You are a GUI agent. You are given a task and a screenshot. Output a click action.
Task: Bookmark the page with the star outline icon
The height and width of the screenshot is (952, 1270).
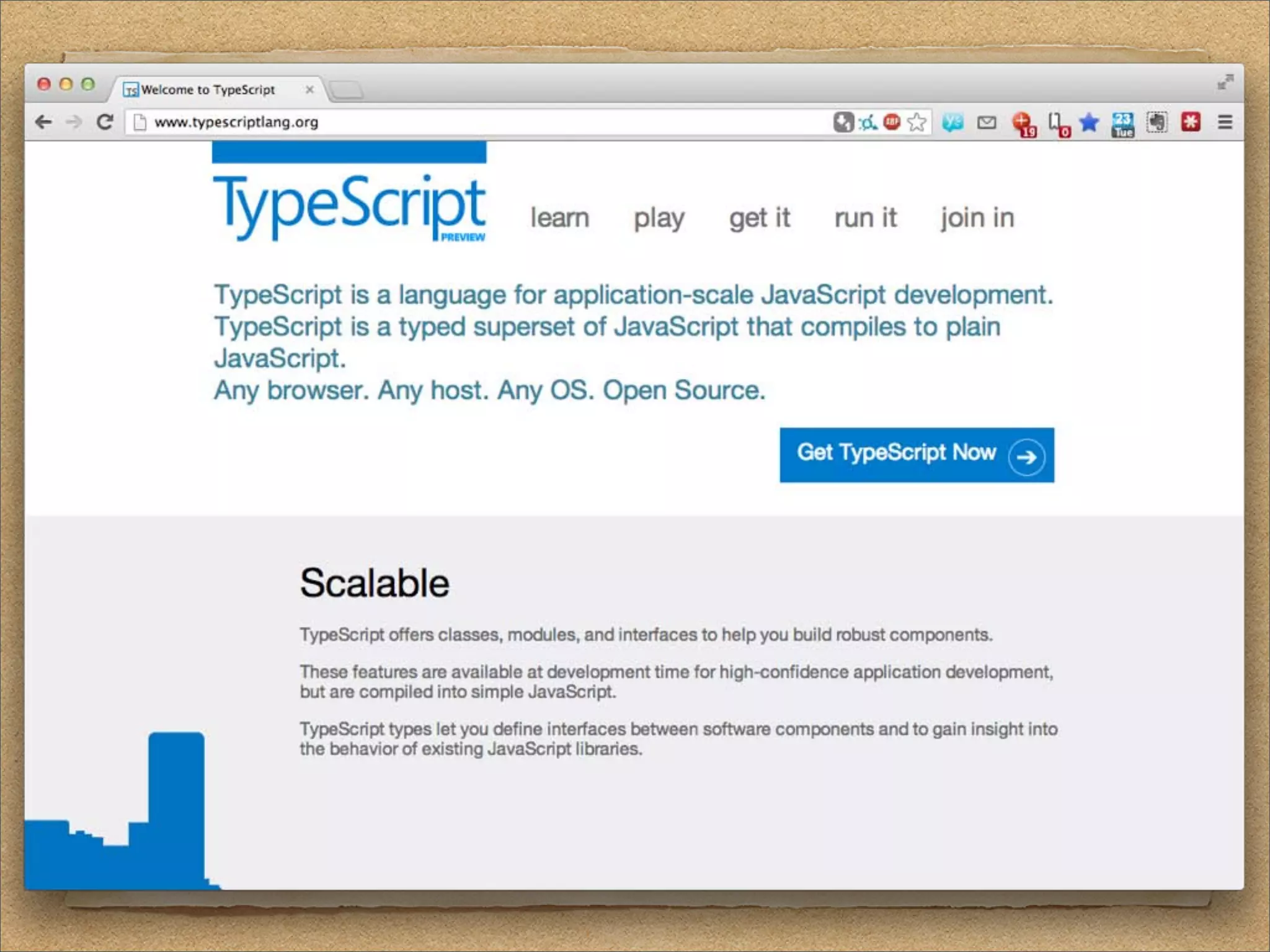917,122
